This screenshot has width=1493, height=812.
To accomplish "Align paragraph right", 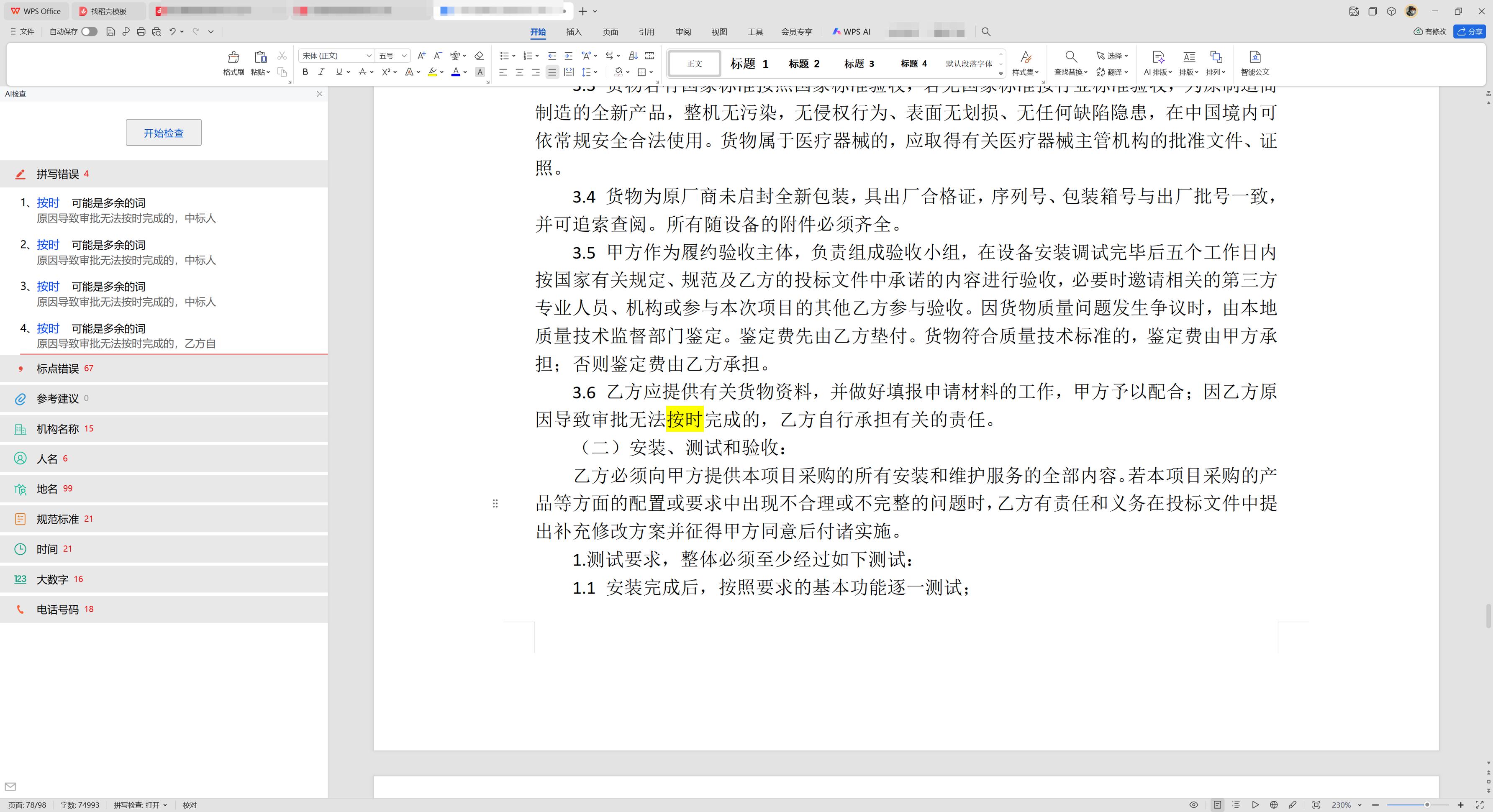I will pyautogui.click(x=536, y=72).
